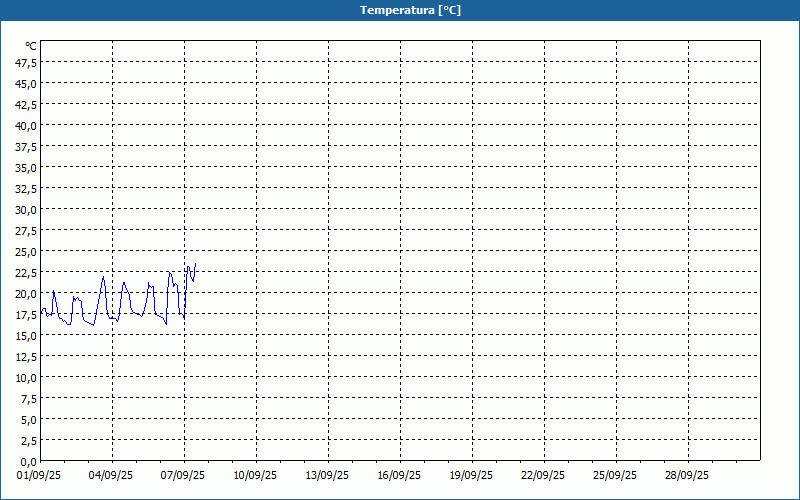Select the 42,5 y-axis label
The height and width of the screenshot is (500, 800).
(27, 105)
